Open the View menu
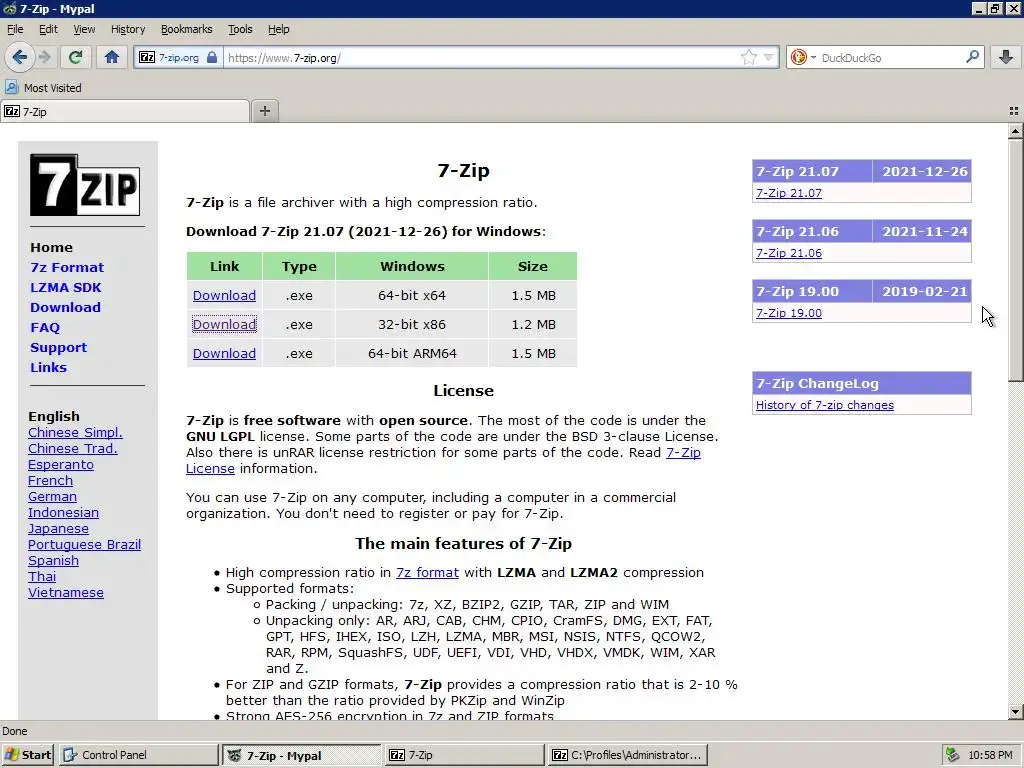This screenshot has width=1024, height=768. coord(84,29)
